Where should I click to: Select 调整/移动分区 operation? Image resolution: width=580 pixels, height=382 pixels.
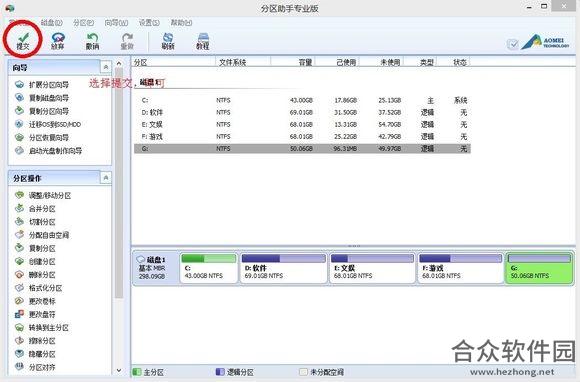pos(43,195)
